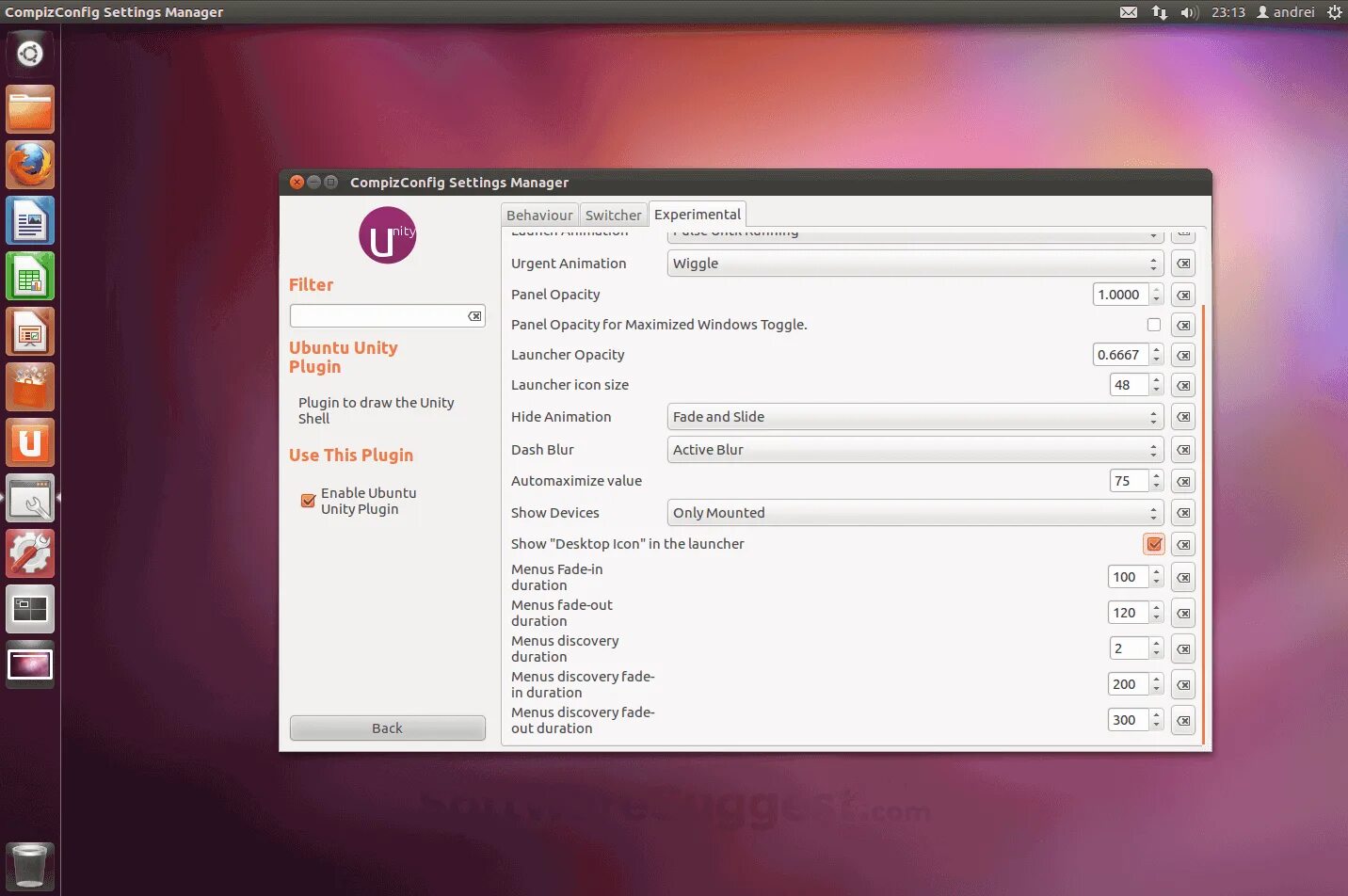This screenshot has height=896, width=1348.
Task: Open Ubuntu Software Center from launcher
Action: [x=30, y=388]
